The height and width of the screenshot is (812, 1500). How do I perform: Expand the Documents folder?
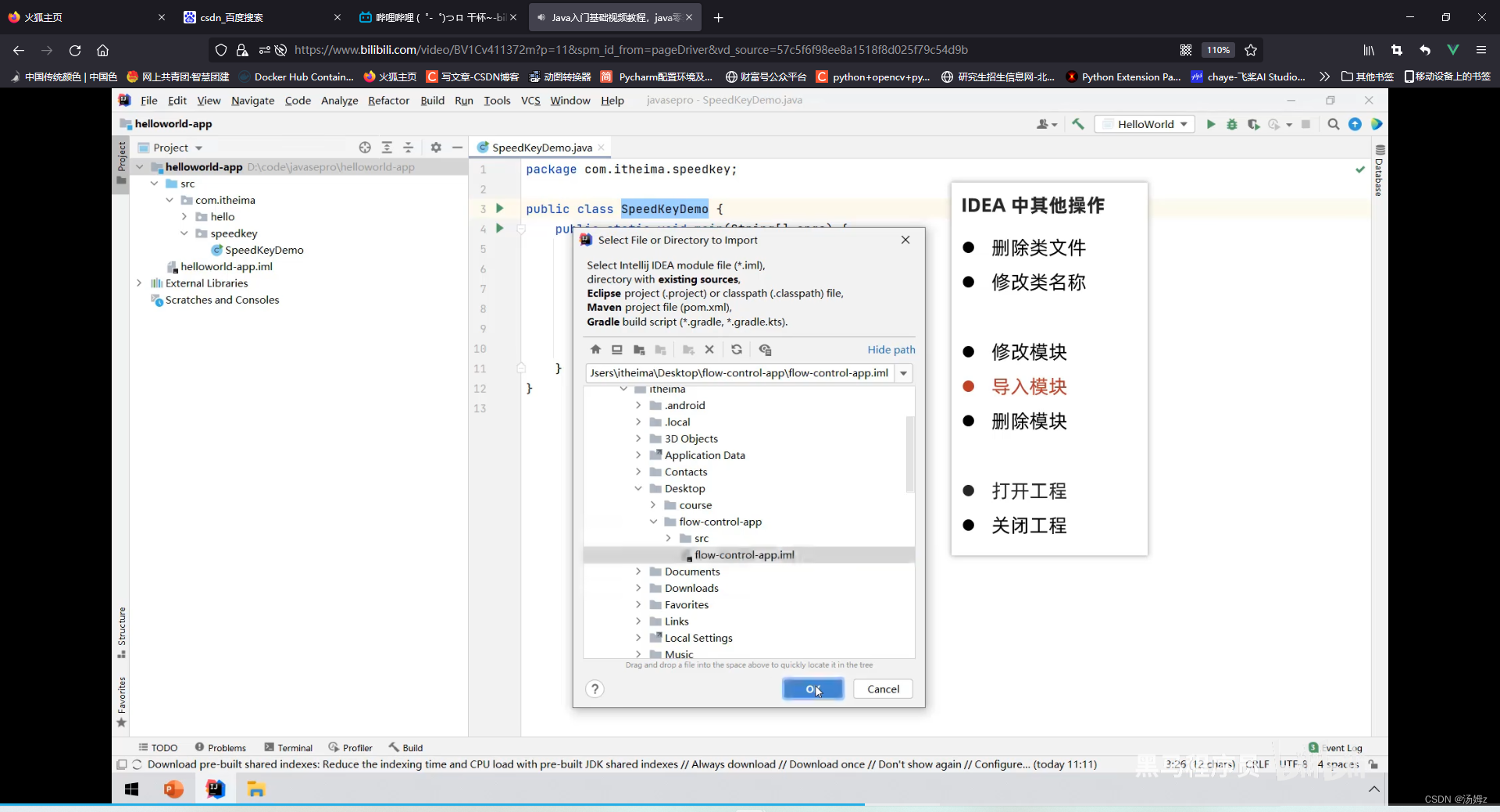tap(638, 572)
